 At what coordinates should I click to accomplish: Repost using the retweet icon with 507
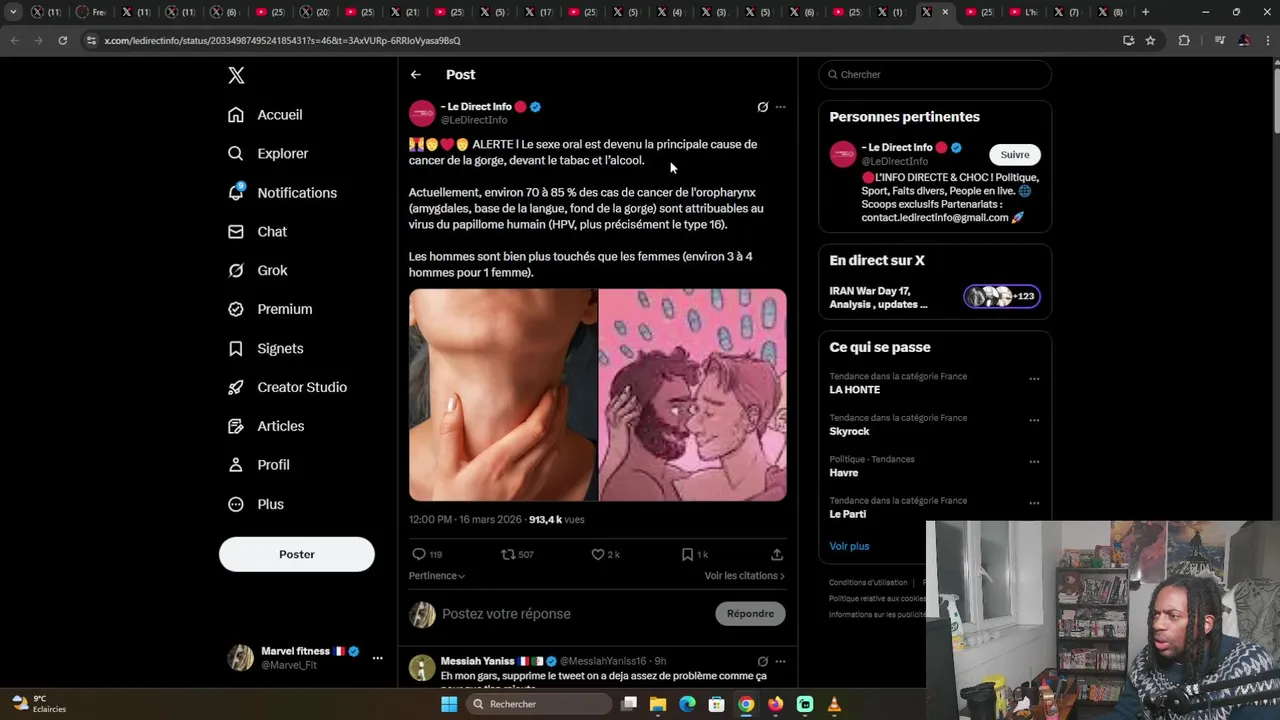click(x=517, y=554)
